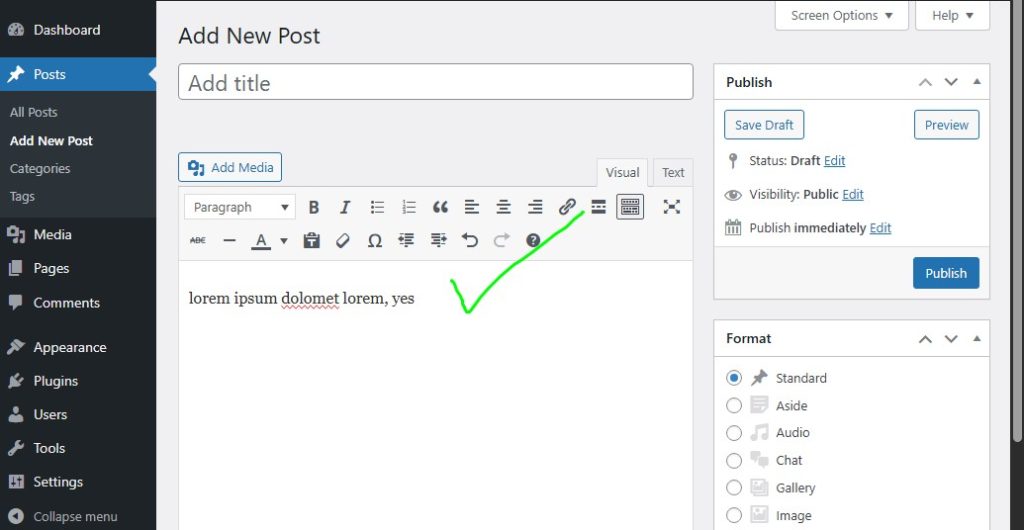The width and height of the screenshot is (1024, 530).
Task: Enter distraction-free fullscreen writing mode
Action: 671,208
